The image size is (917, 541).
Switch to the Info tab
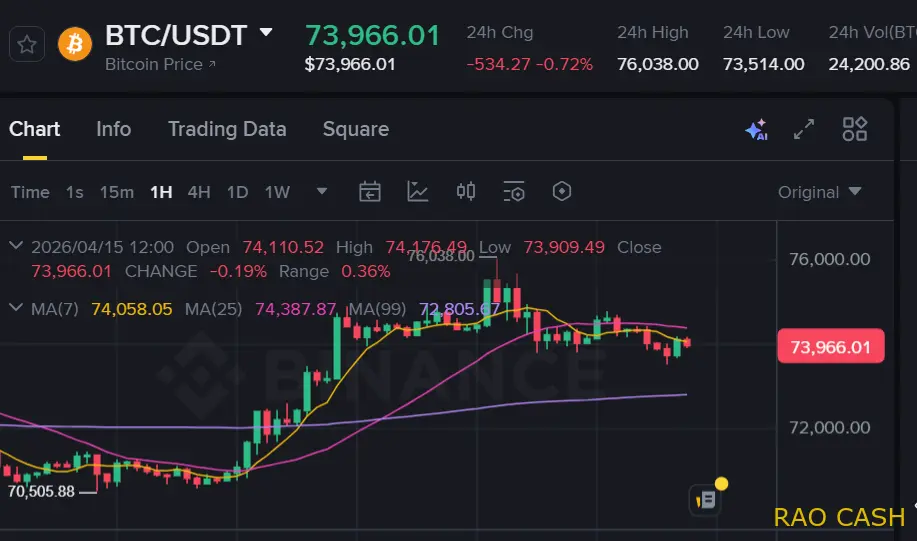click(x=113, y=129)
